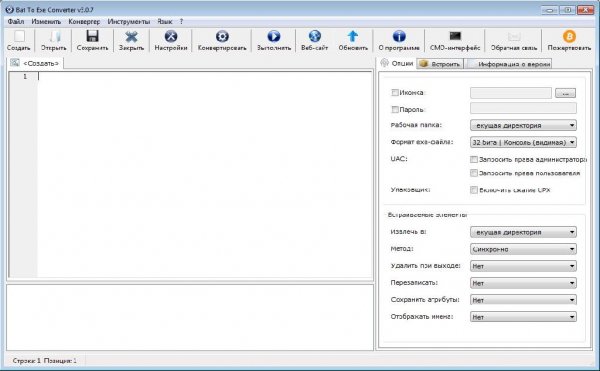600x371 pixels.
Task: Enable the Иконка checkbox
Action: [395, 93]
